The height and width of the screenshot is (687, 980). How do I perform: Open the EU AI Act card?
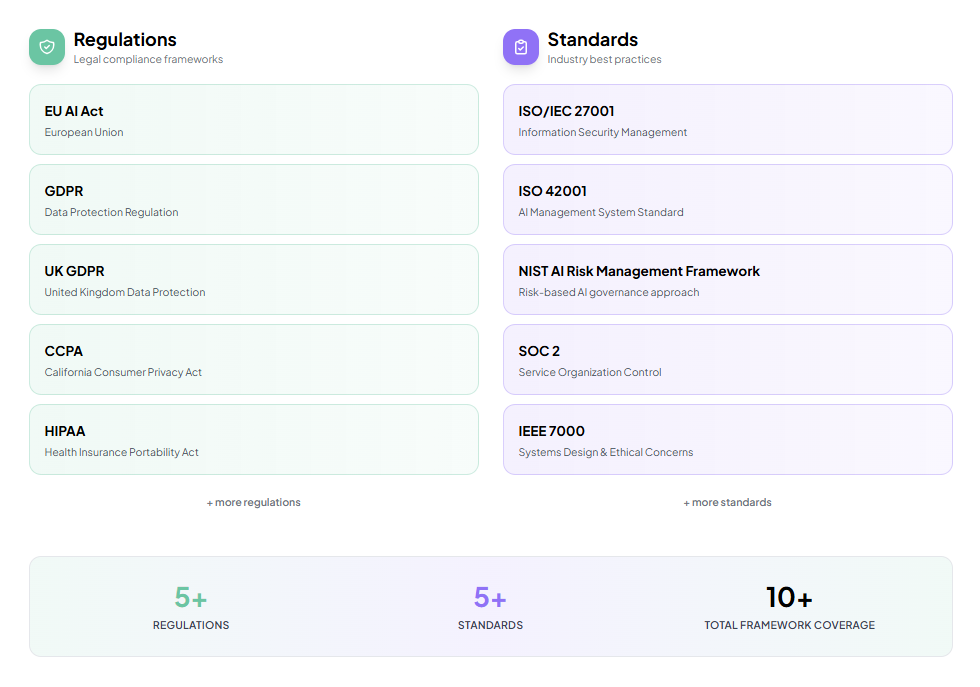click(x=254, y=120)
